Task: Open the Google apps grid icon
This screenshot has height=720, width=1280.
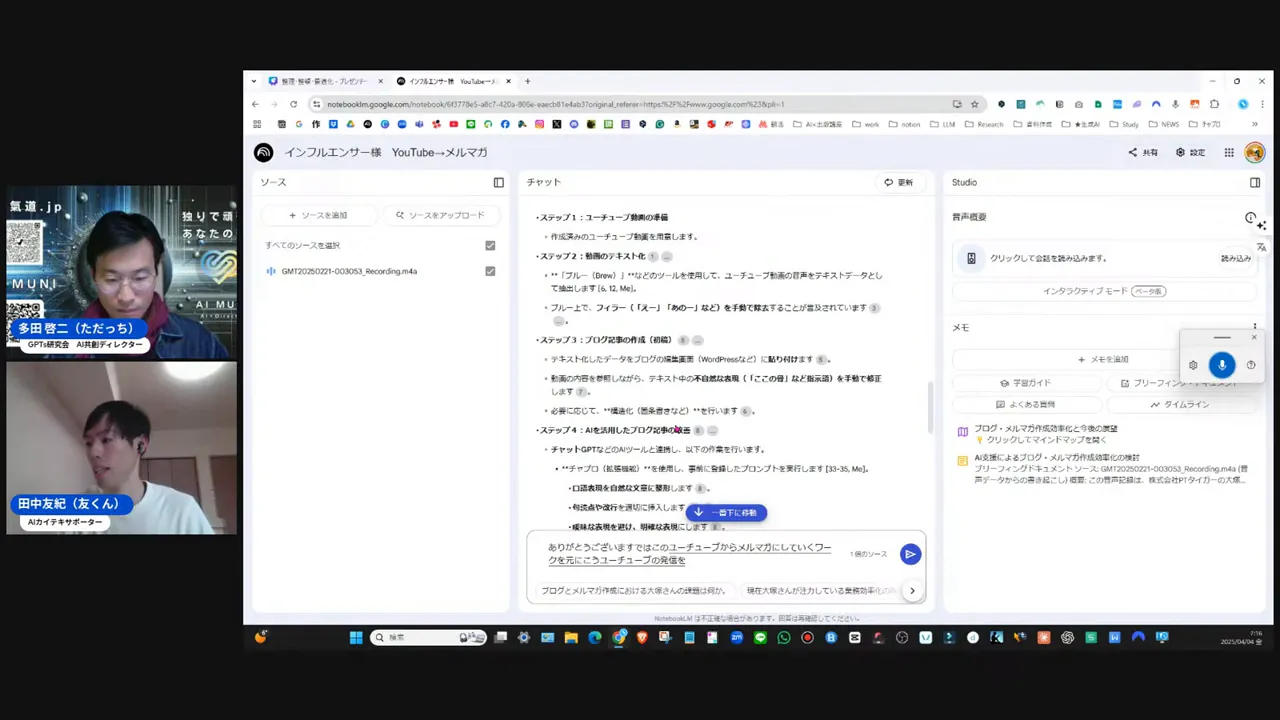Action: click(1228, 152)
